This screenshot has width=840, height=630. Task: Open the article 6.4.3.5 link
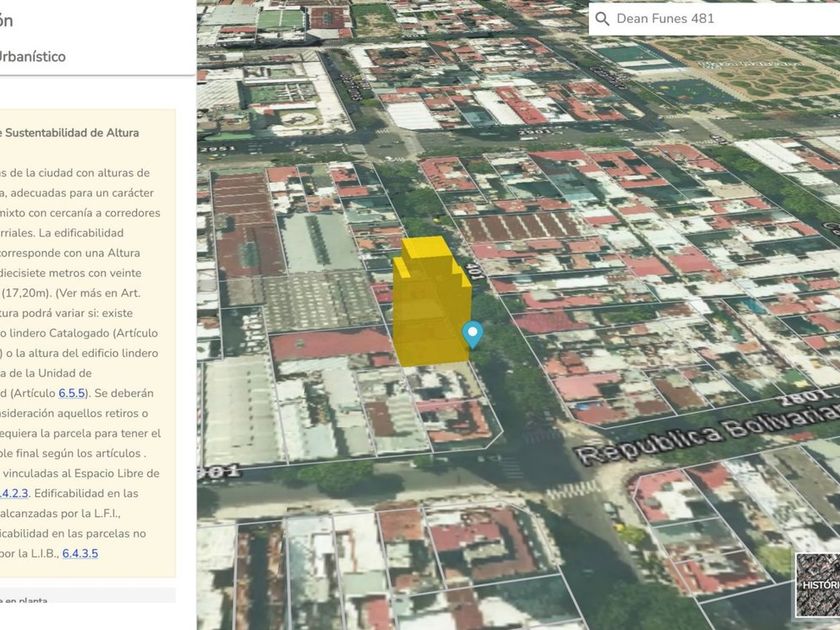80,553
